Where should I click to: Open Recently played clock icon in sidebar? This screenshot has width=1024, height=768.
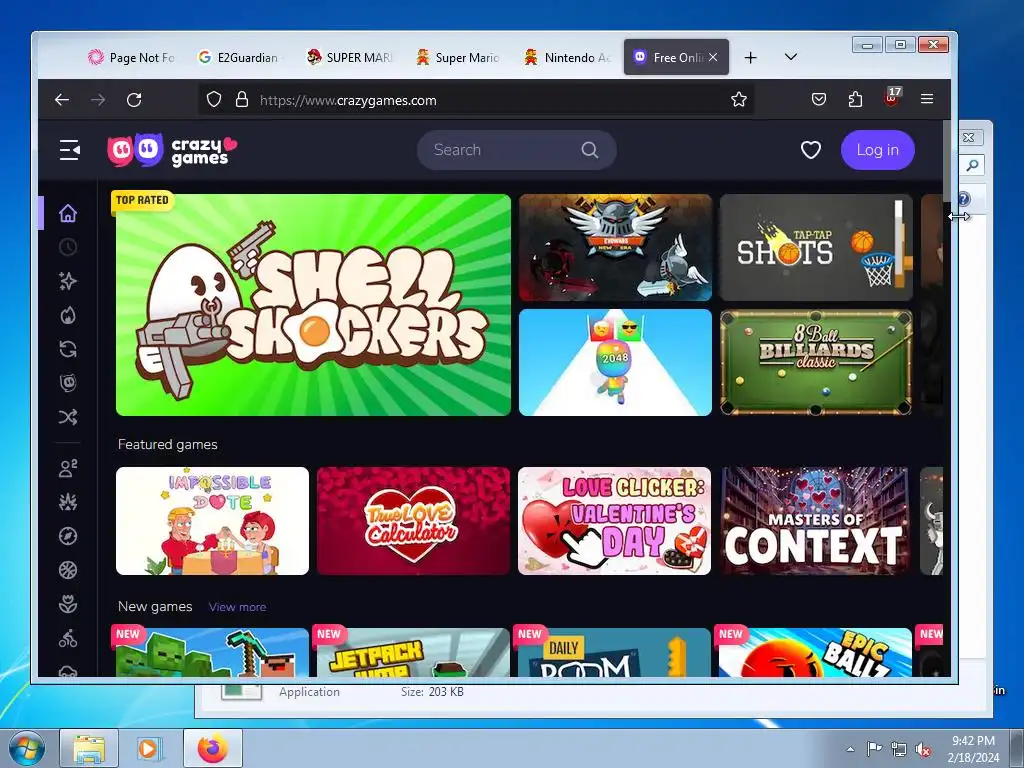click(68, 248)
